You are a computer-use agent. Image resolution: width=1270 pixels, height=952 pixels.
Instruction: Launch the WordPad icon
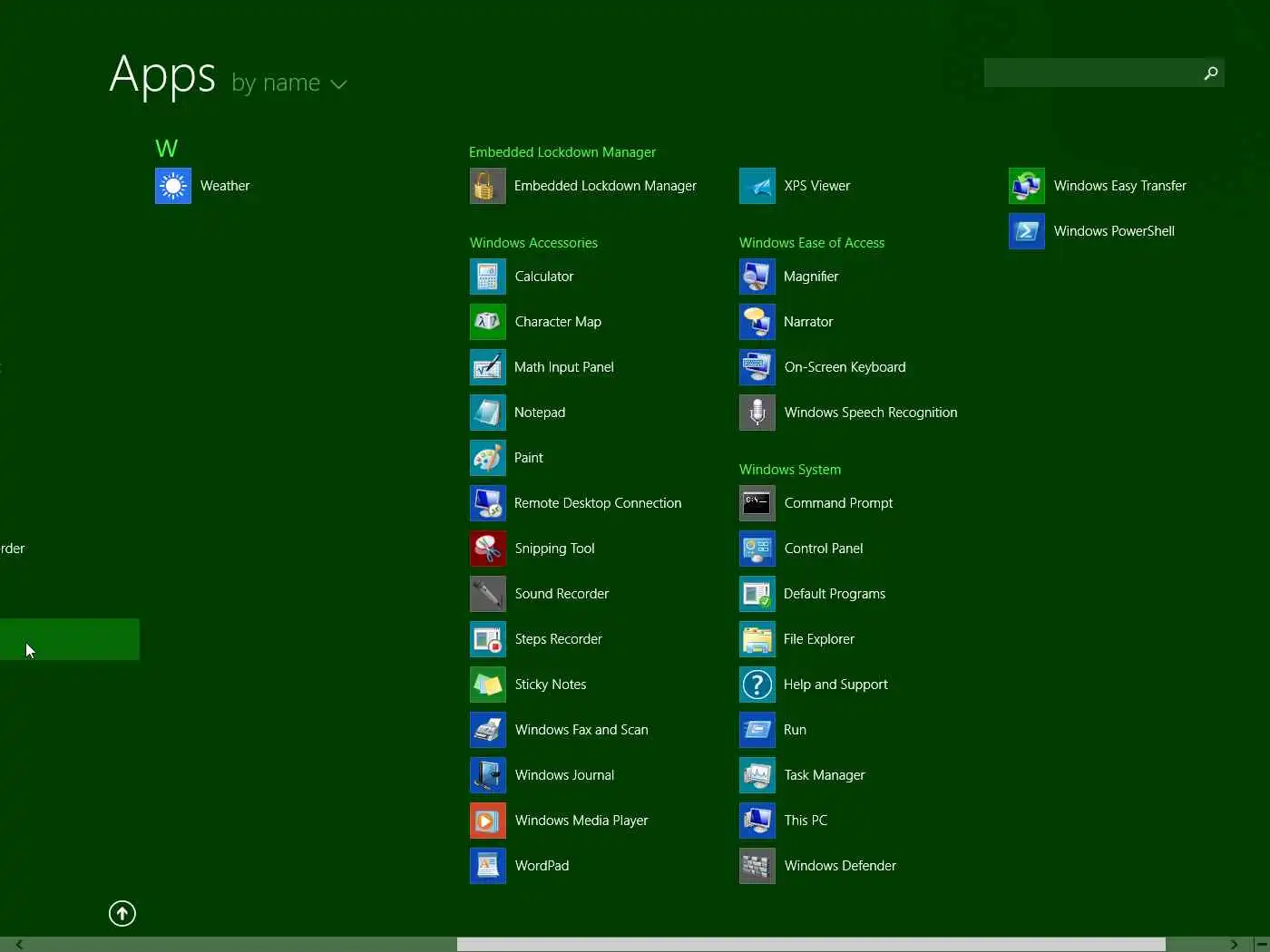pos(487,866)
